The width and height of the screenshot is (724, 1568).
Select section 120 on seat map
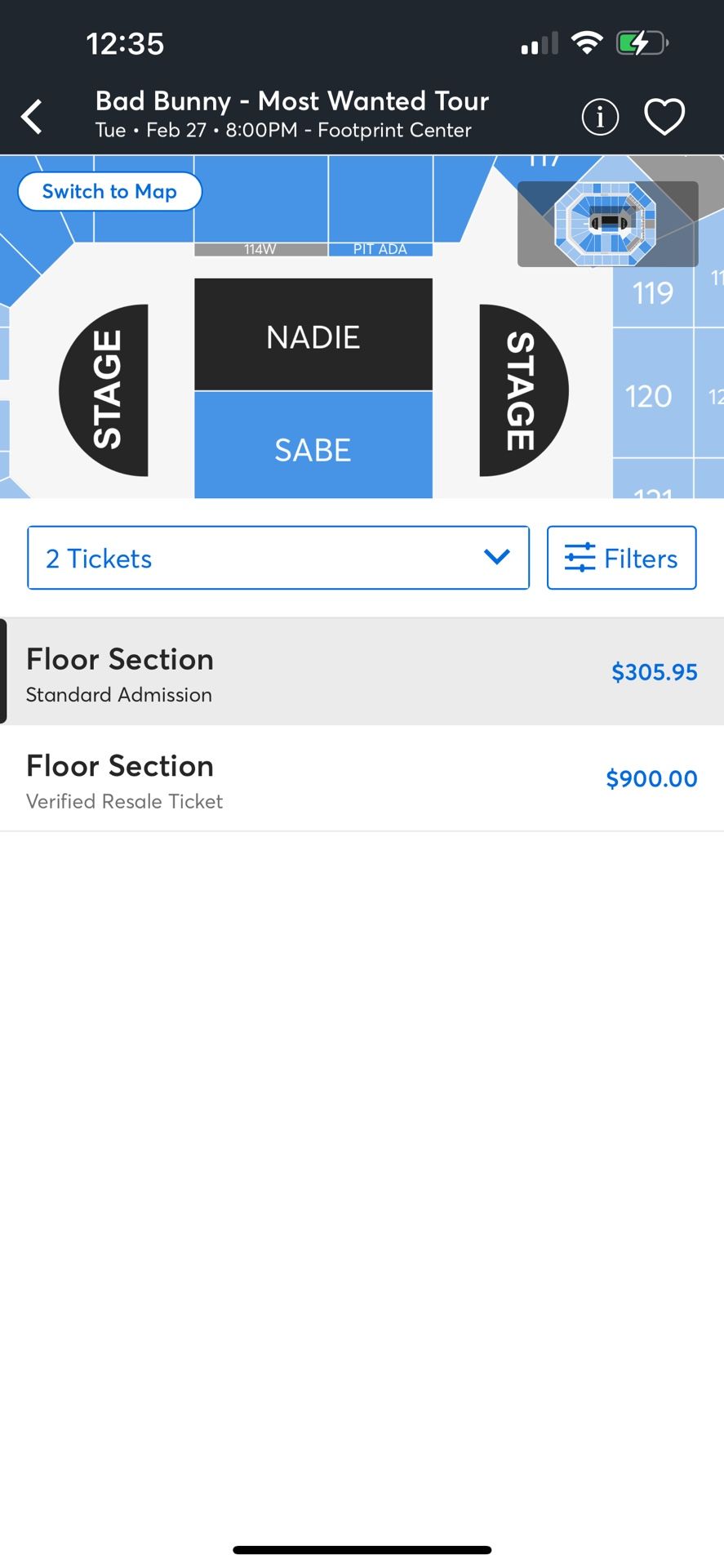649,396
